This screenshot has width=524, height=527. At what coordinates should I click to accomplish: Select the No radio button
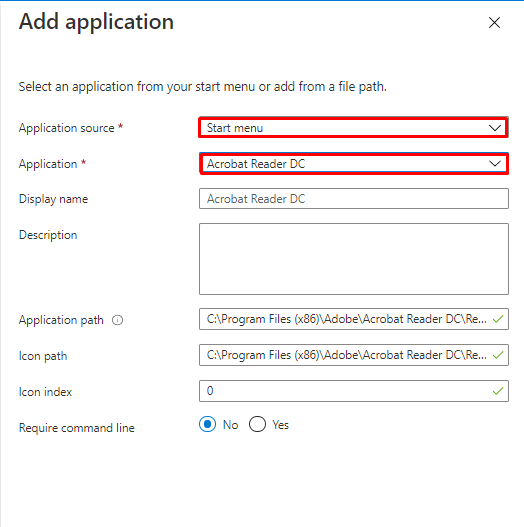point(207,424)
